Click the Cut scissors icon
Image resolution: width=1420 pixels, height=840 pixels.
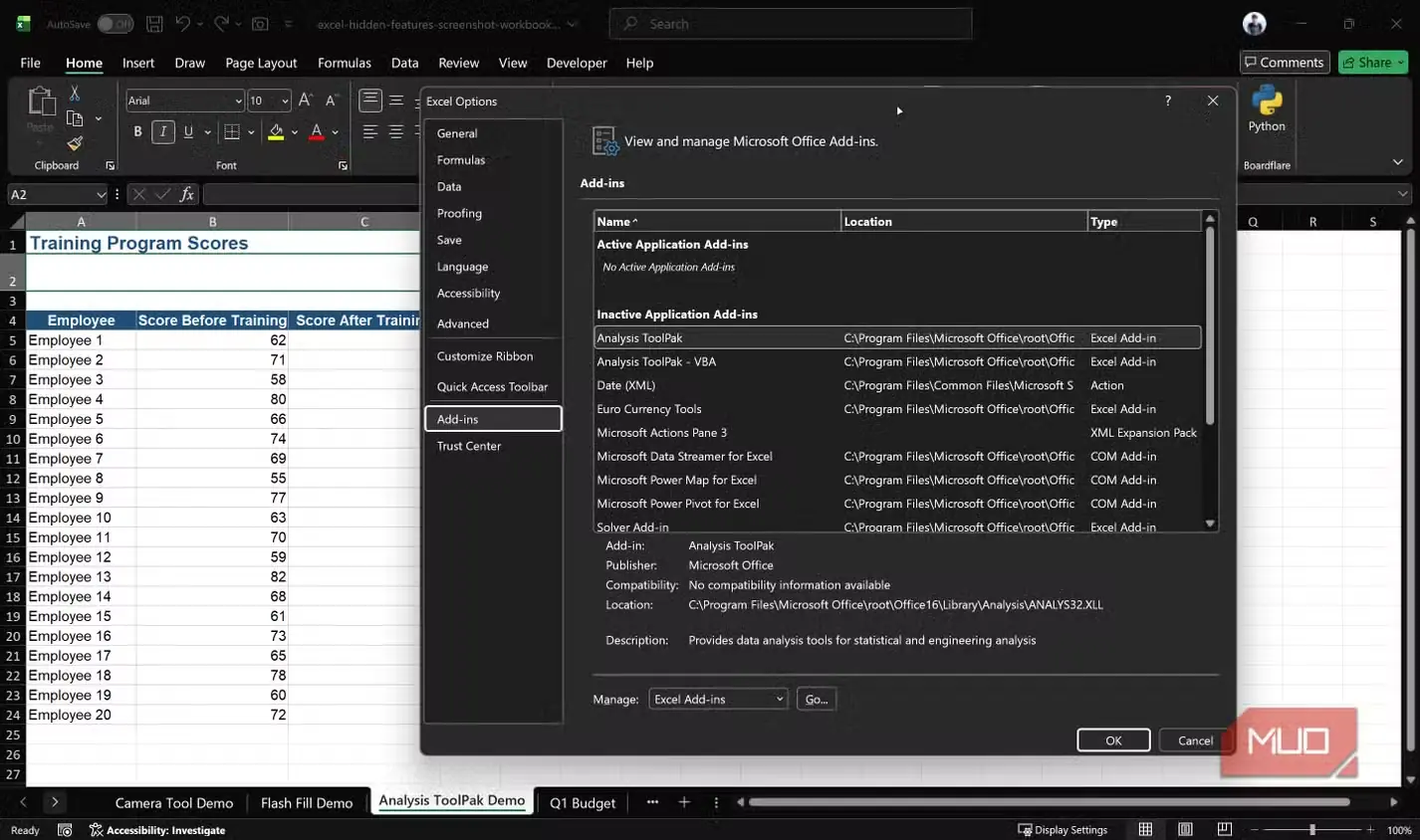(75, 93)
